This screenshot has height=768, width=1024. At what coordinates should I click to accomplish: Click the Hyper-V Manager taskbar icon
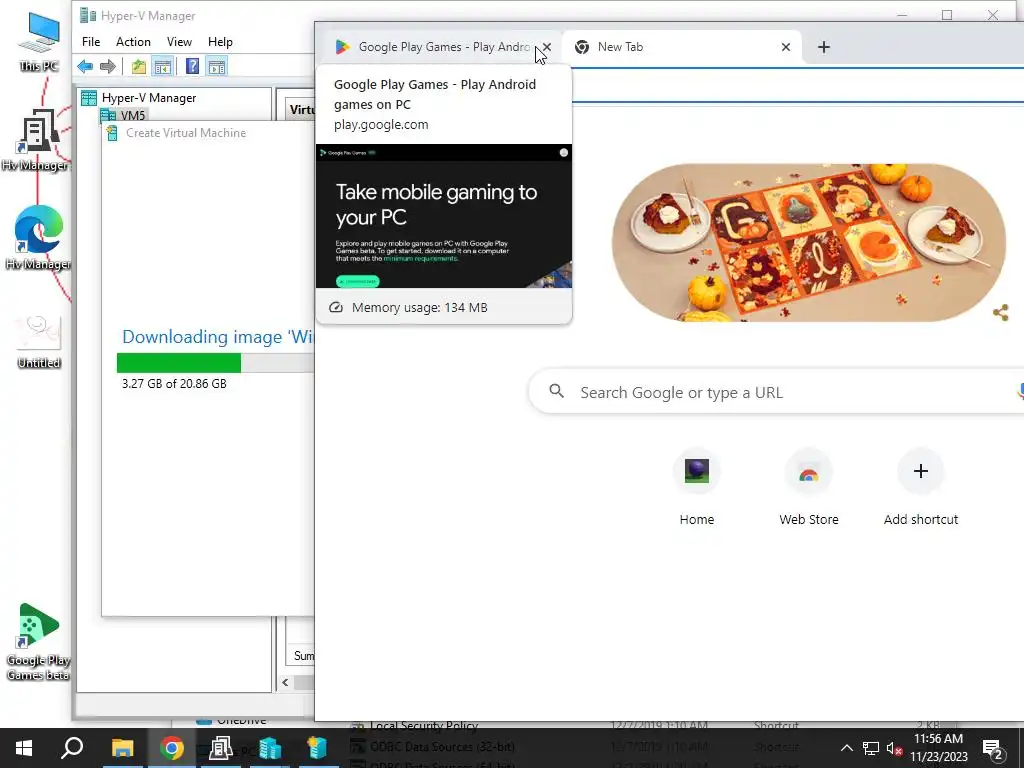(269, 748)
